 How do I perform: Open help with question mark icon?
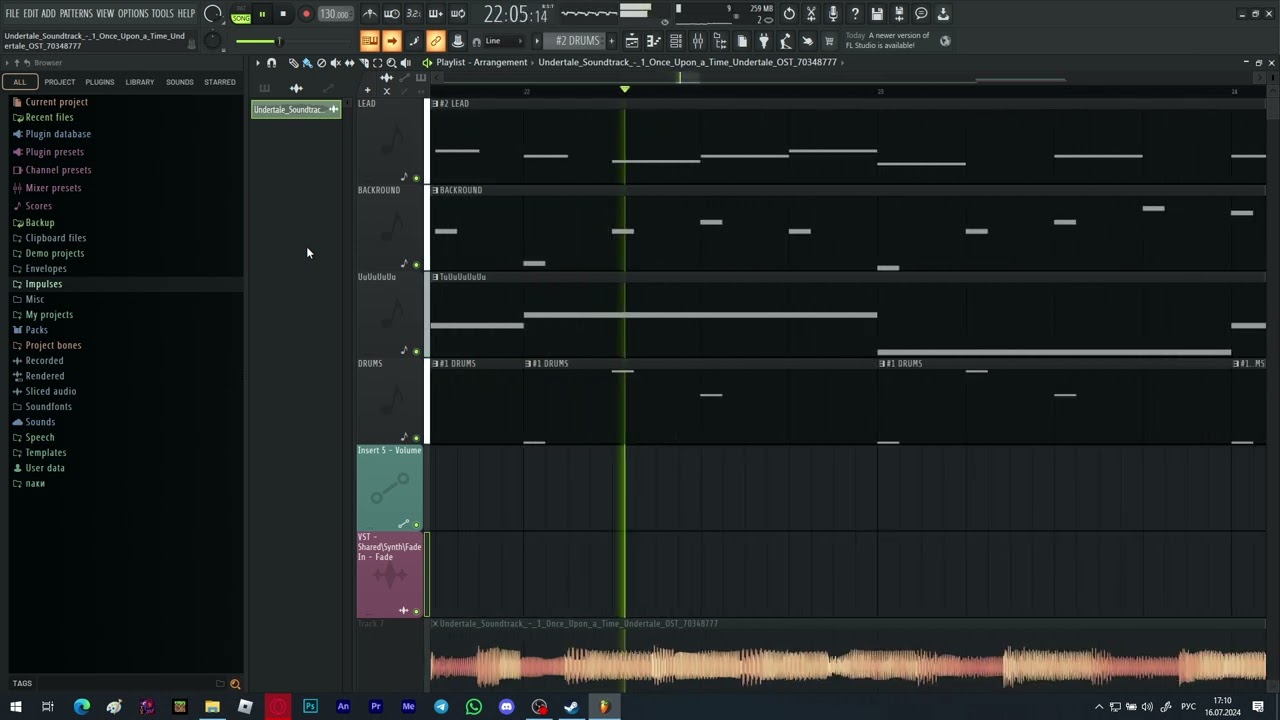855,14
